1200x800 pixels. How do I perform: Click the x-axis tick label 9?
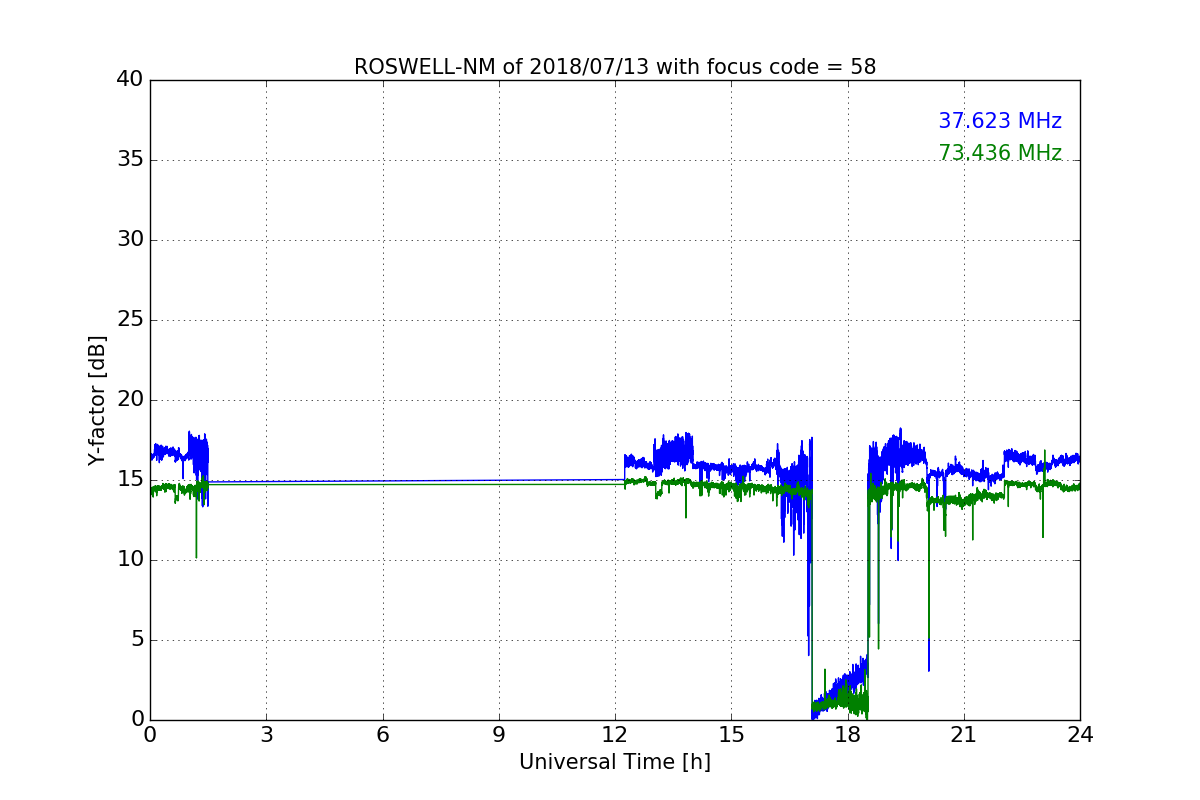499,735
